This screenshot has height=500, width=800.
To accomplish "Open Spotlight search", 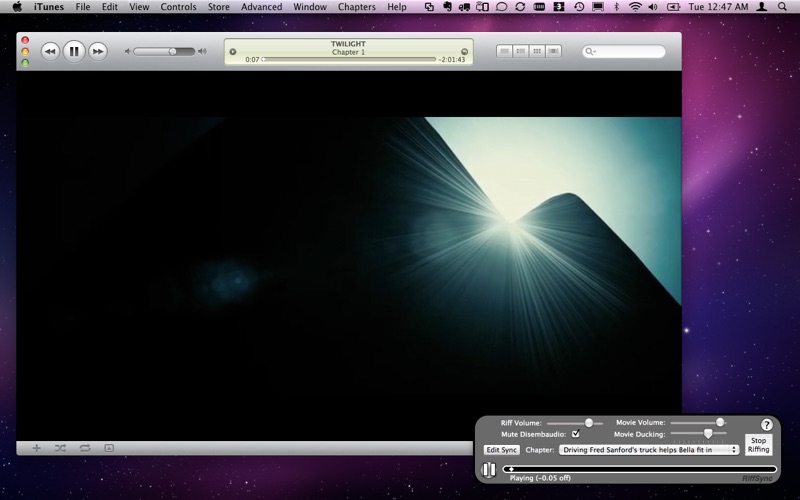I will (x=782, y=7).
